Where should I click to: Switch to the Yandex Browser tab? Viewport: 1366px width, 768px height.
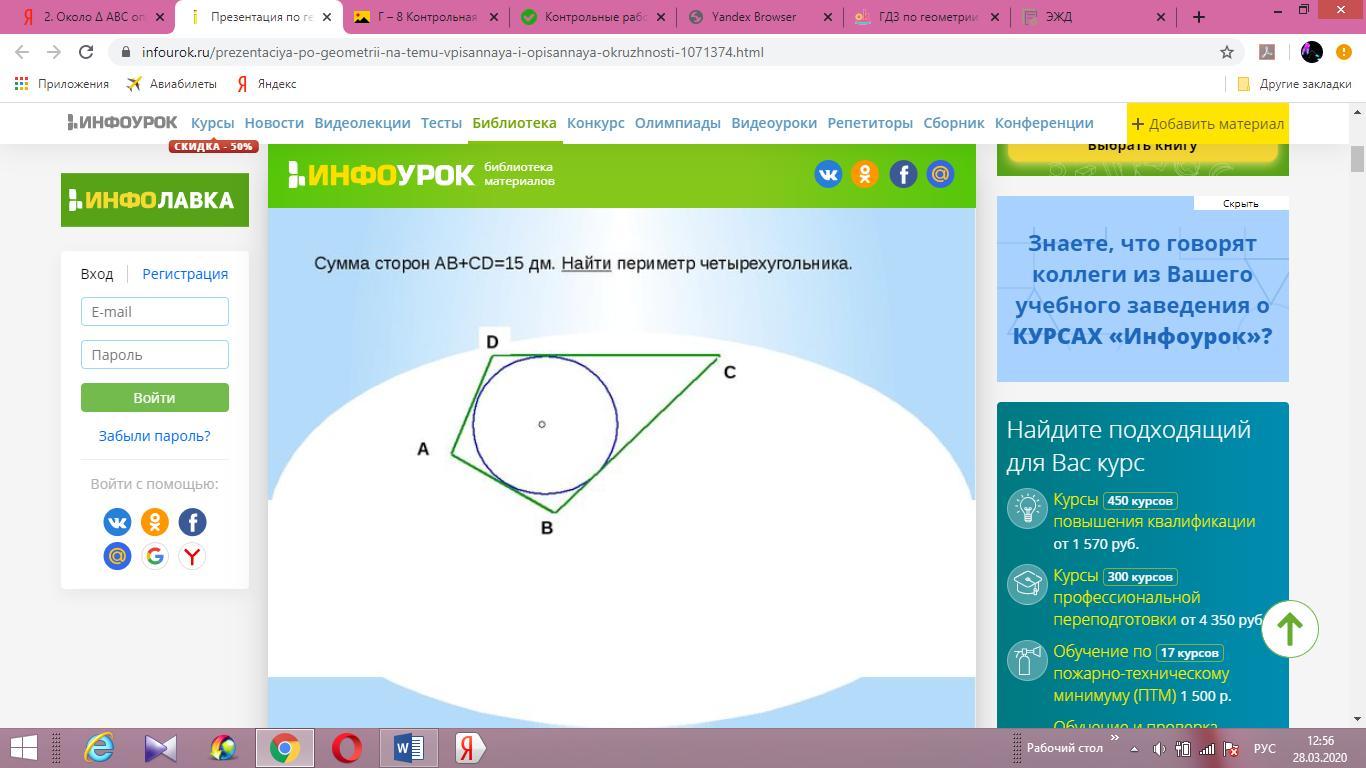759,17
